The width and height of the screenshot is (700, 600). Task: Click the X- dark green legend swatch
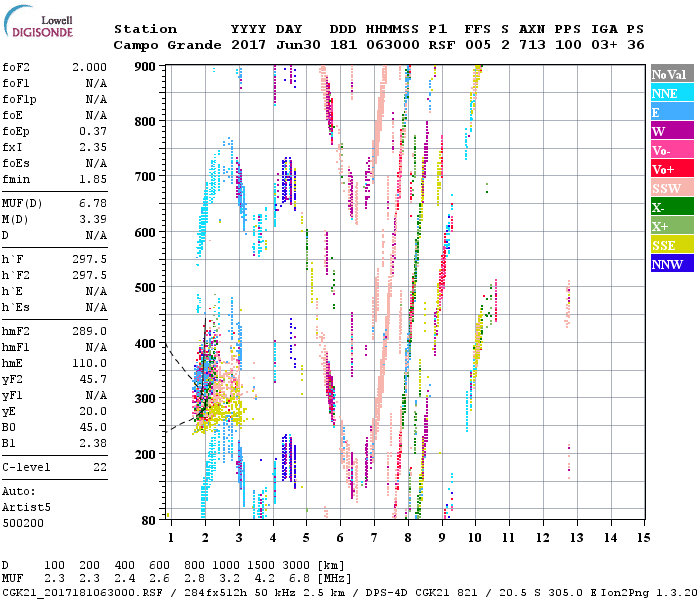[671, 207]
